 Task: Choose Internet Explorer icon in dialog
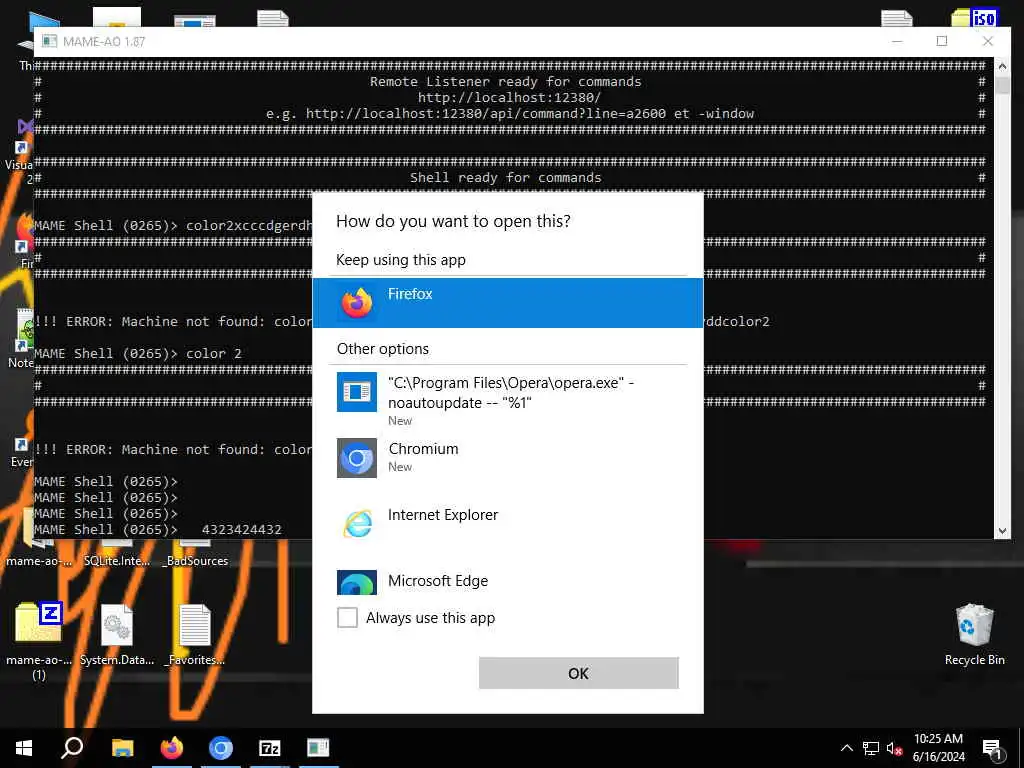pos(357,524)
